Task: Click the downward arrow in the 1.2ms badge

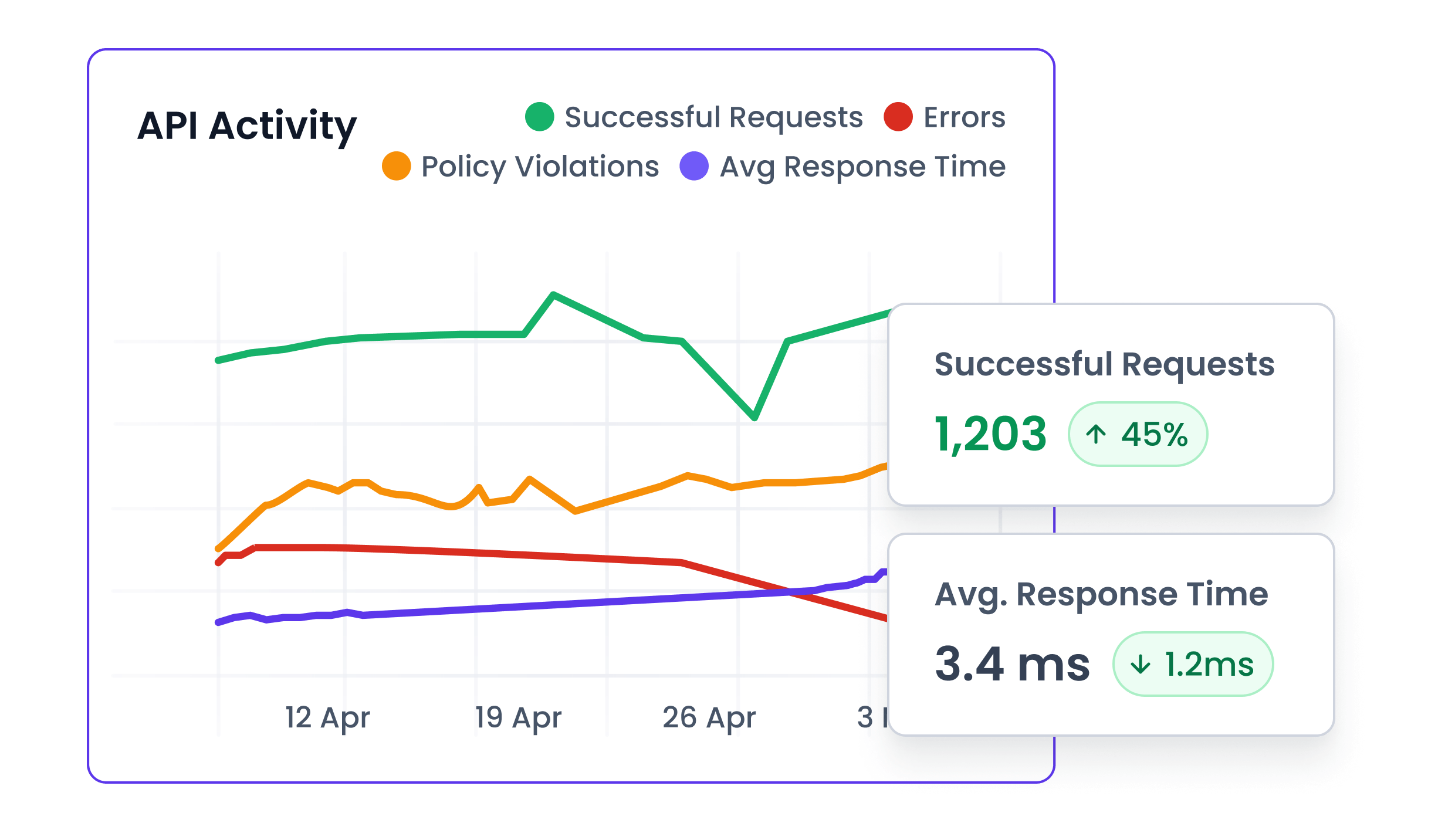Action: tap(1140, 663)
